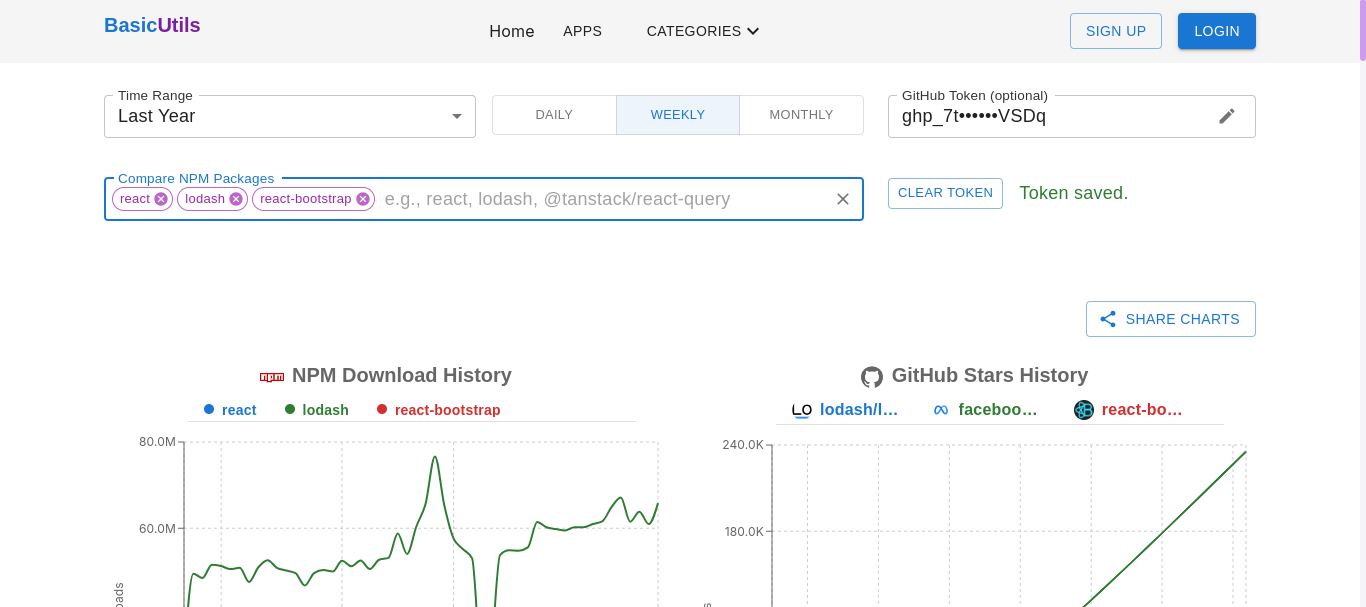Clear all packages with the X icon
The height and width of the screenshot is (607, 1366).
click(x=843, y=199)
